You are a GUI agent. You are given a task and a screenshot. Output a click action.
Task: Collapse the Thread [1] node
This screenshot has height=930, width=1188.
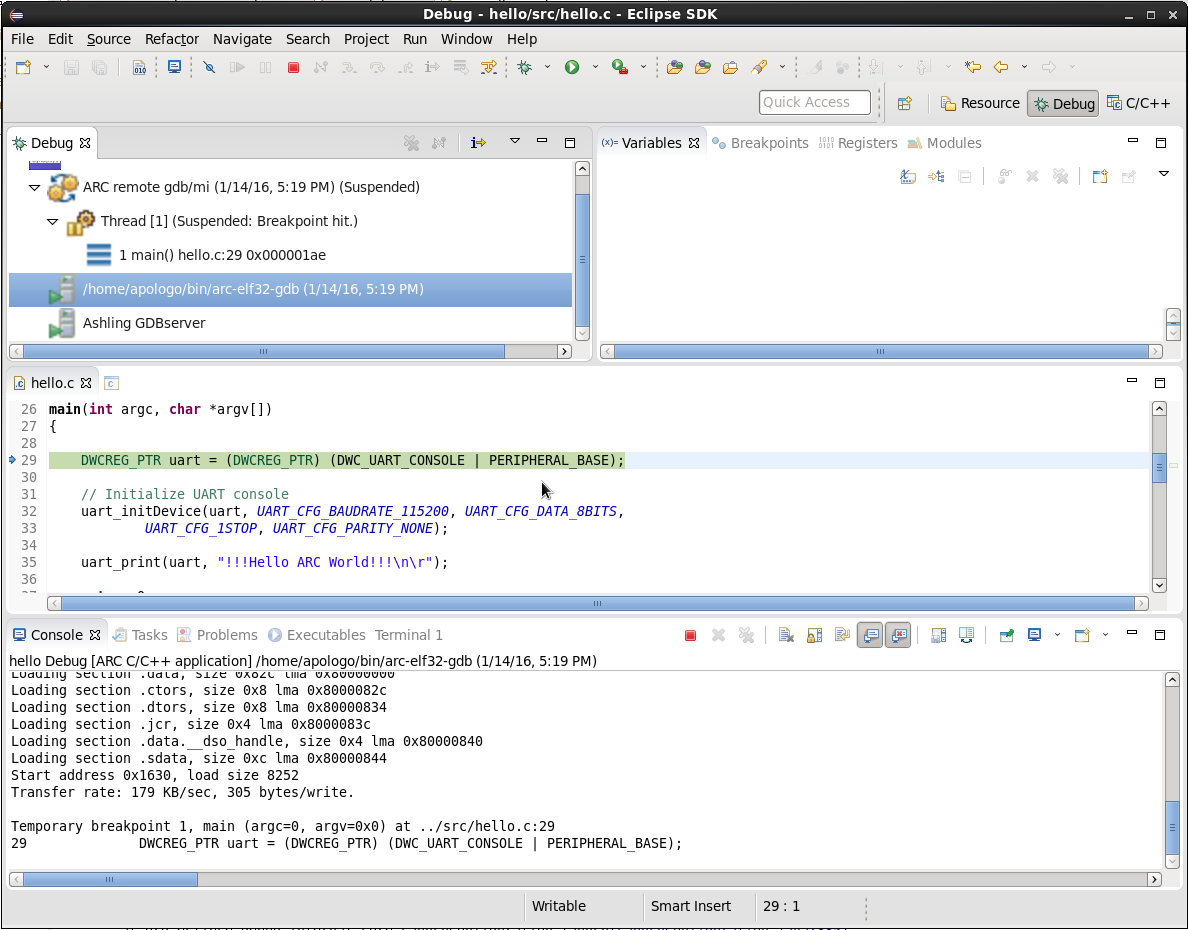point(52,221)
